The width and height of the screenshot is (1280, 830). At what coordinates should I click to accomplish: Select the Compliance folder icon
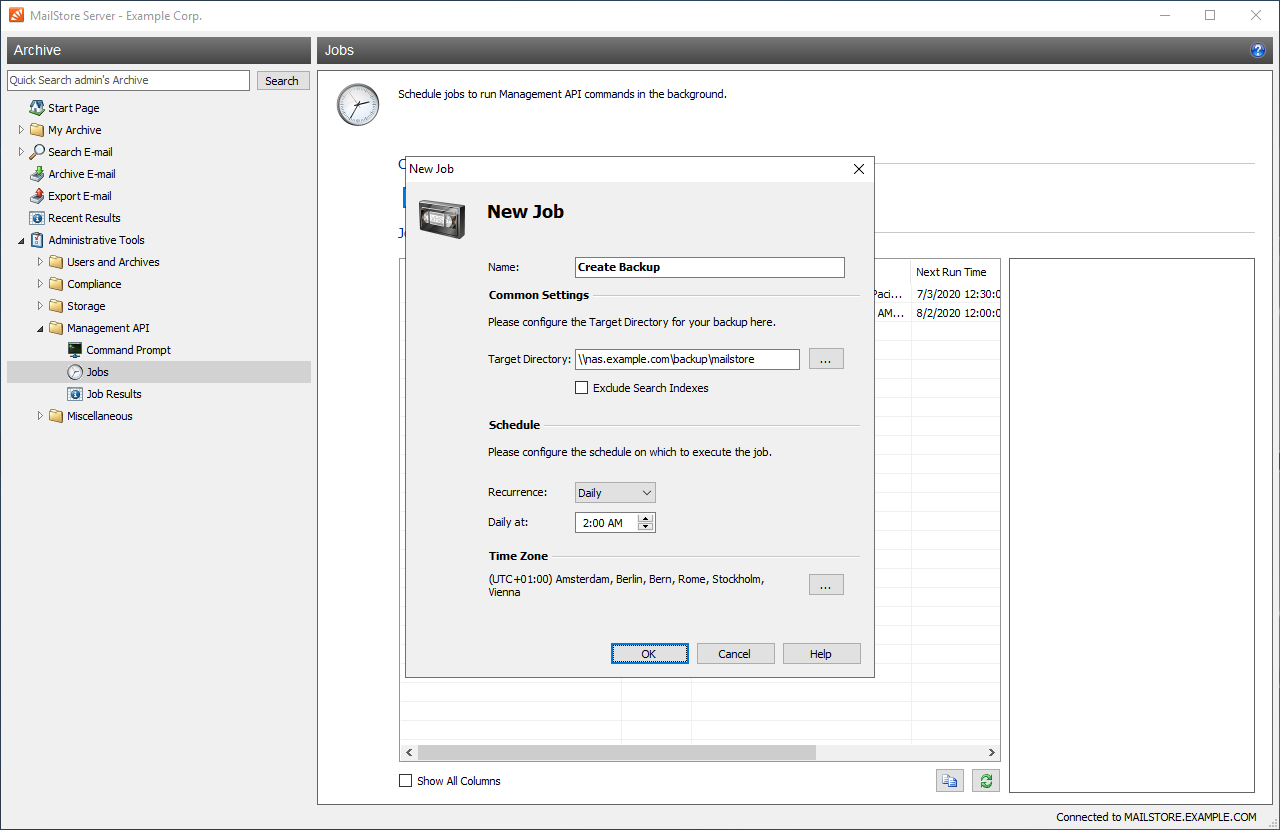click(56, 284)
